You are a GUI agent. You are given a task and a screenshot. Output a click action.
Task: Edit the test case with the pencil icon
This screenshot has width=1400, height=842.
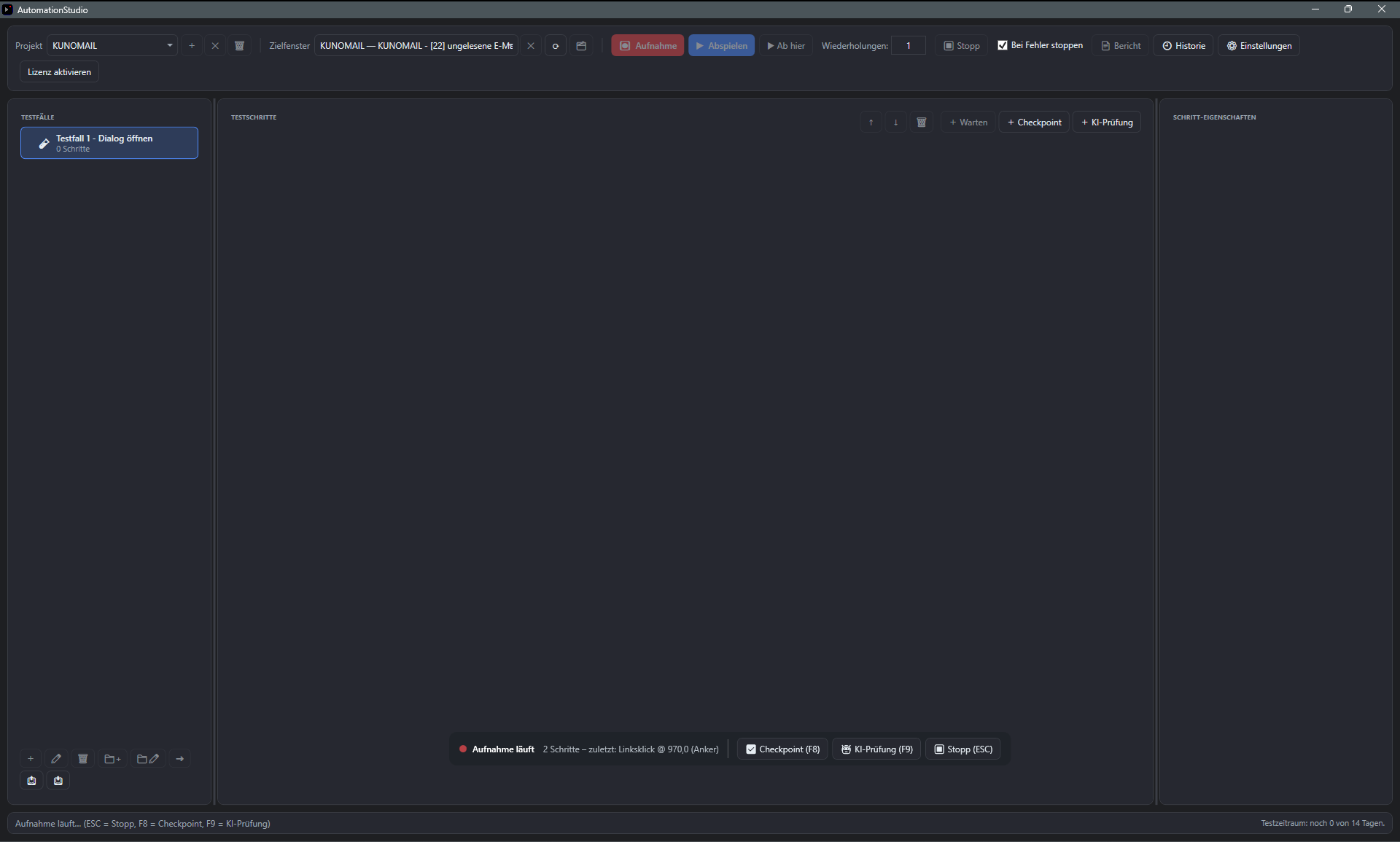click(x=56, y=759)
